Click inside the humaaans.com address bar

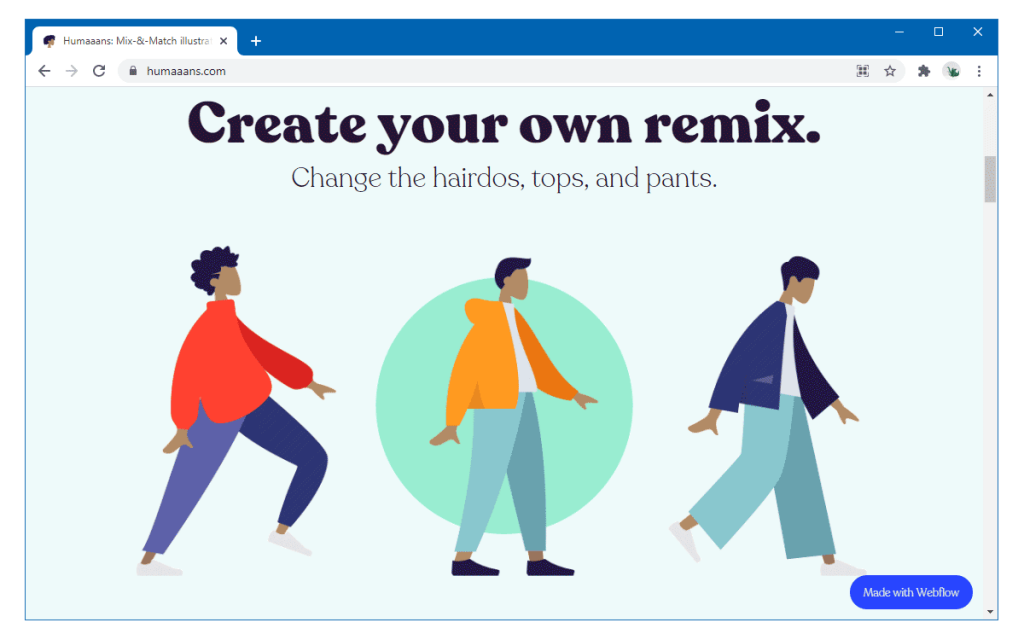(300, 71)
